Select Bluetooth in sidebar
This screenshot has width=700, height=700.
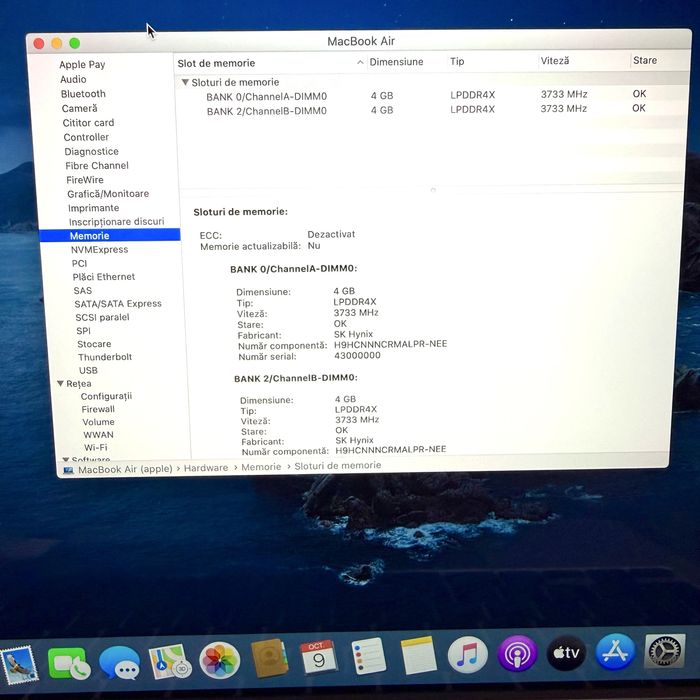tap(83, 94)
